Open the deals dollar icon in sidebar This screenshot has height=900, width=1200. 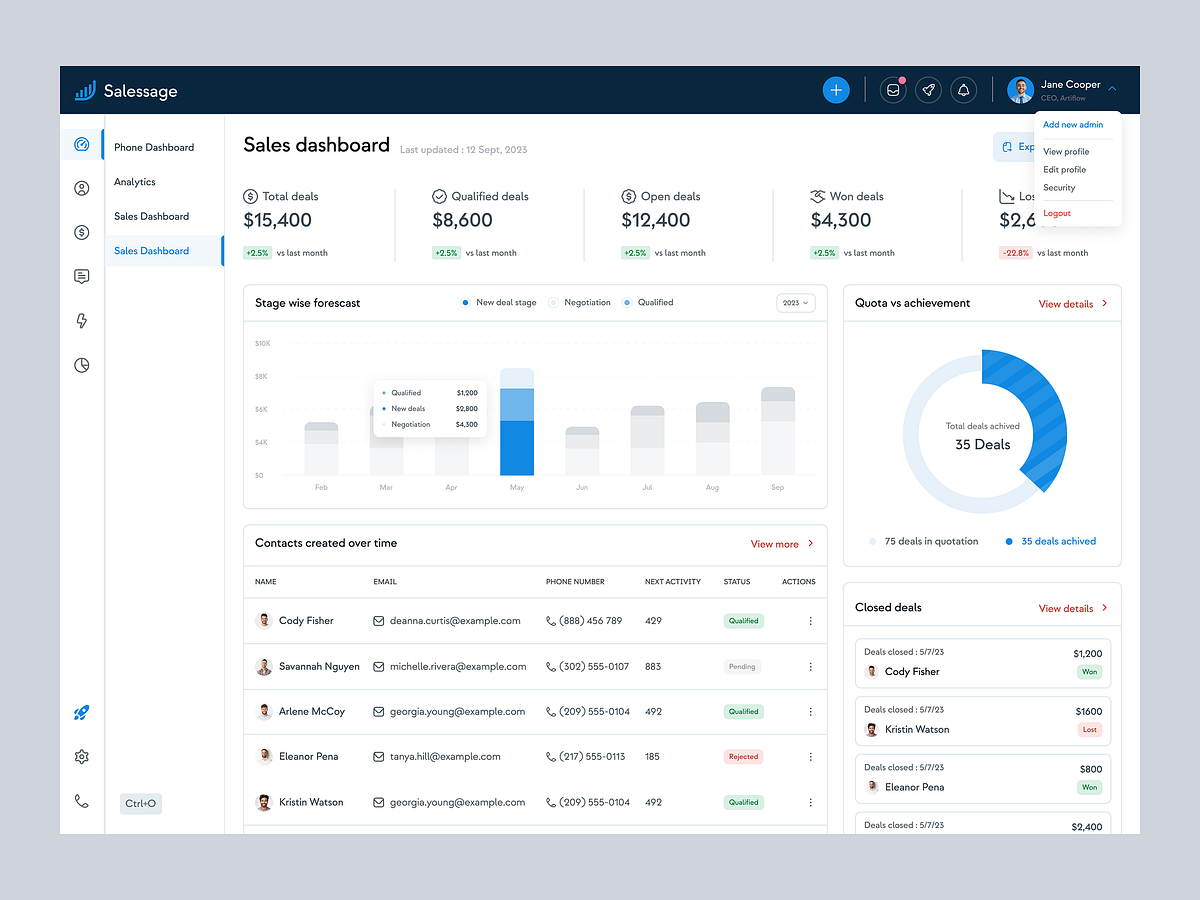(81, 232)
